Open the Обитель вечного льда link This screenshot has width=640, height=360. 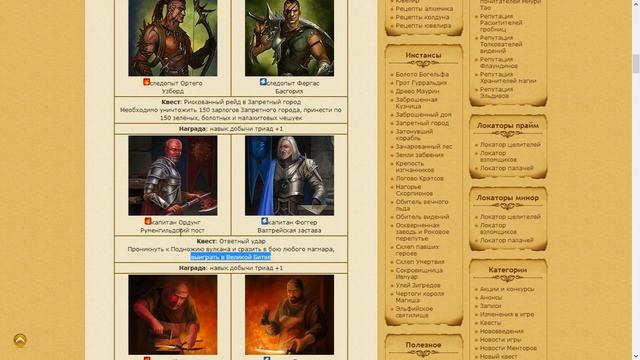point(422,205)
